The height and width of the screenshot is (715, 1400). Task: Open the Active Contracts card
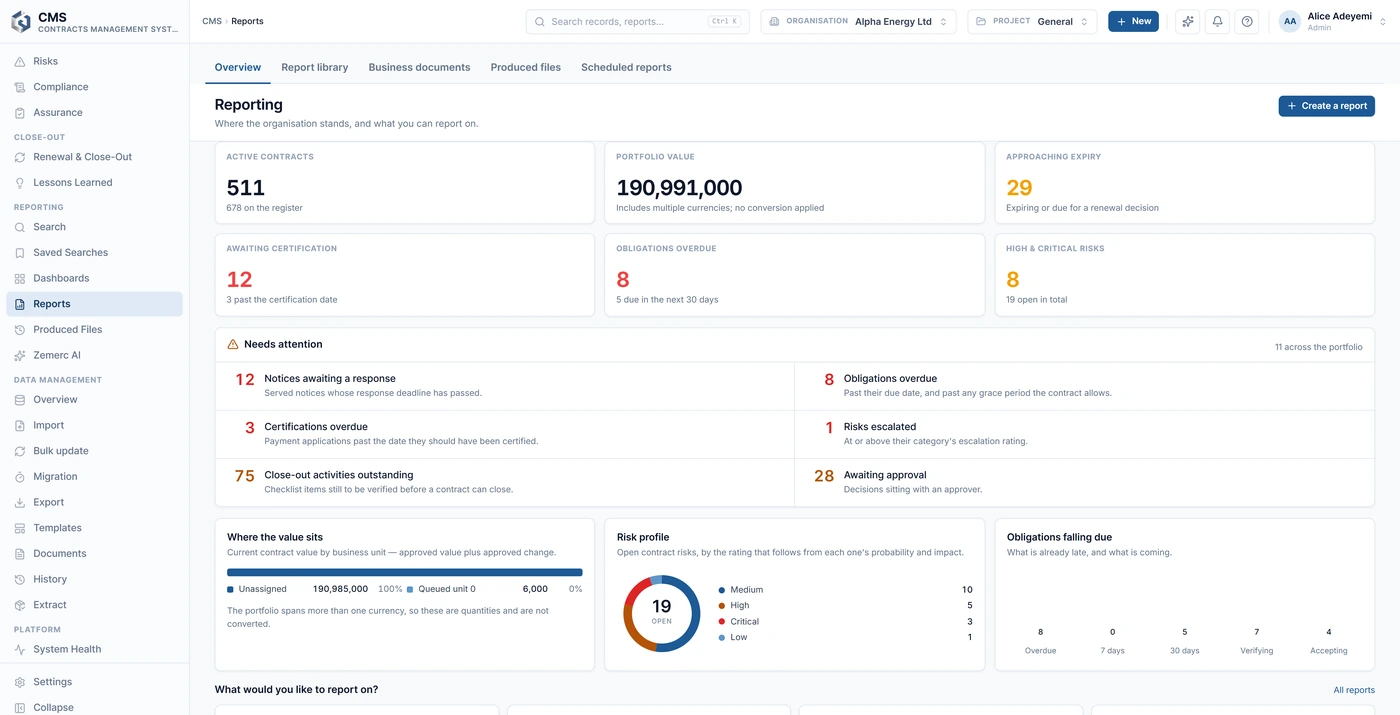[405, 182]
